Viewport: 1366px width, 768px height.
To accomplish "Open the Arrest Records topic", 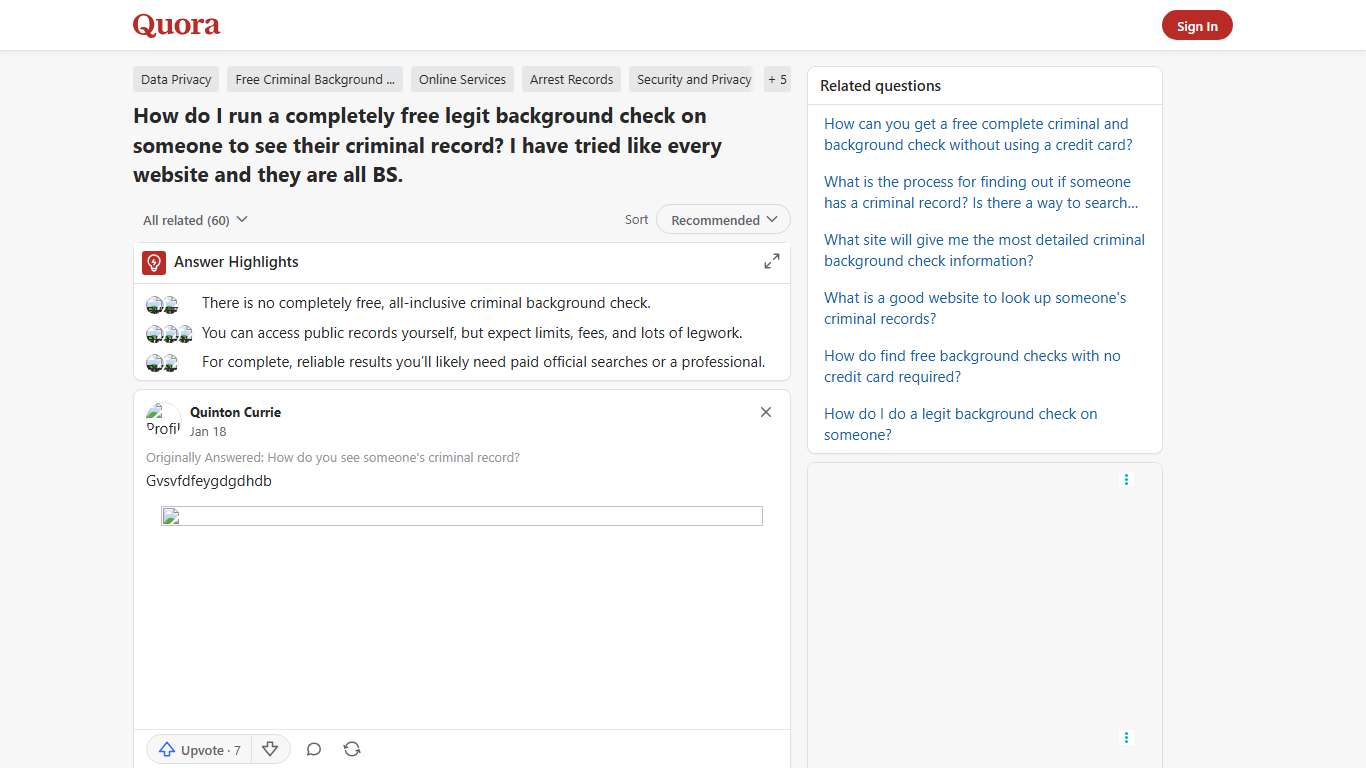I will point(571,79).
